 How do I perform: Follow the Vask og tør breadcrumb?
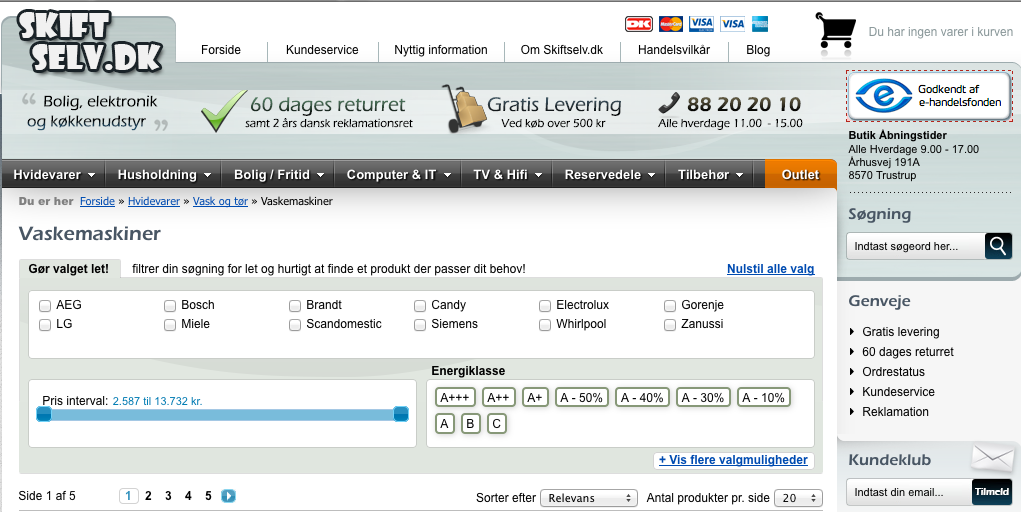point(220,201)
